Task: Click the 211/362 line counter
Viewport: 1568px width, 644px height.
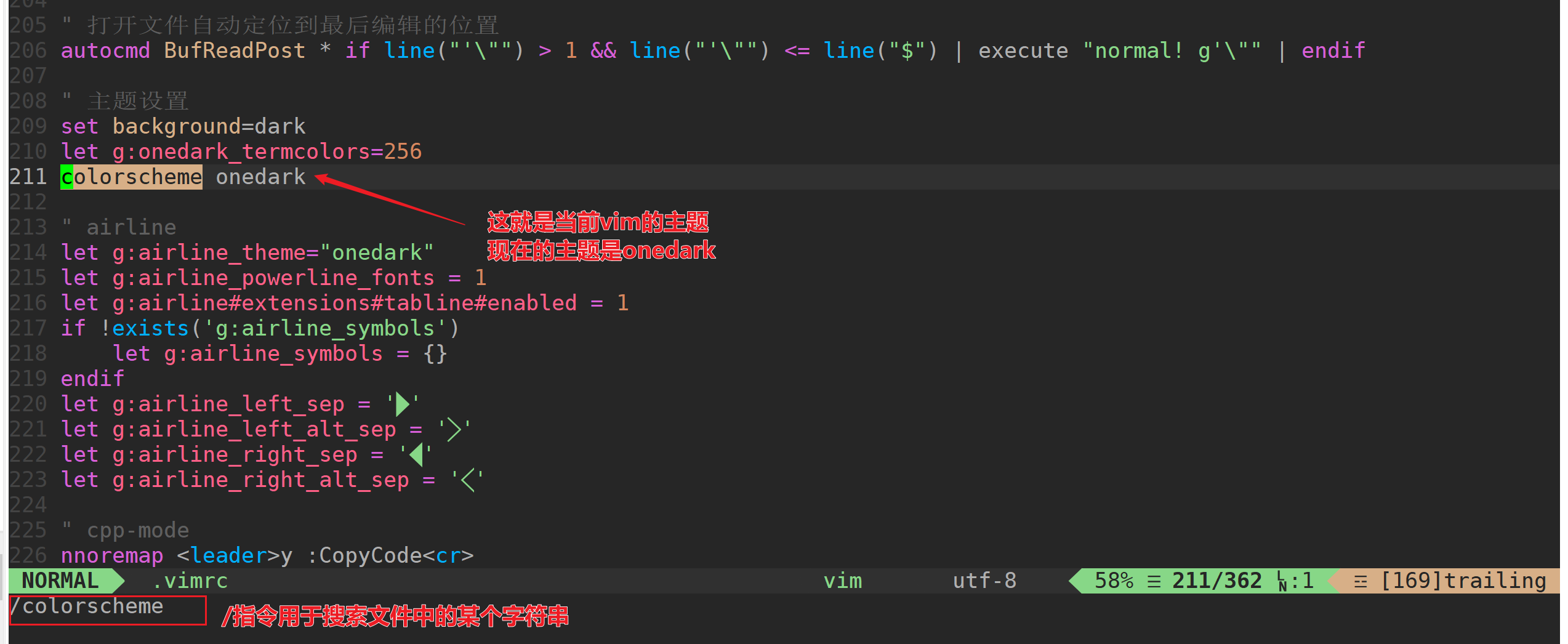Action: click(1217, 581)
